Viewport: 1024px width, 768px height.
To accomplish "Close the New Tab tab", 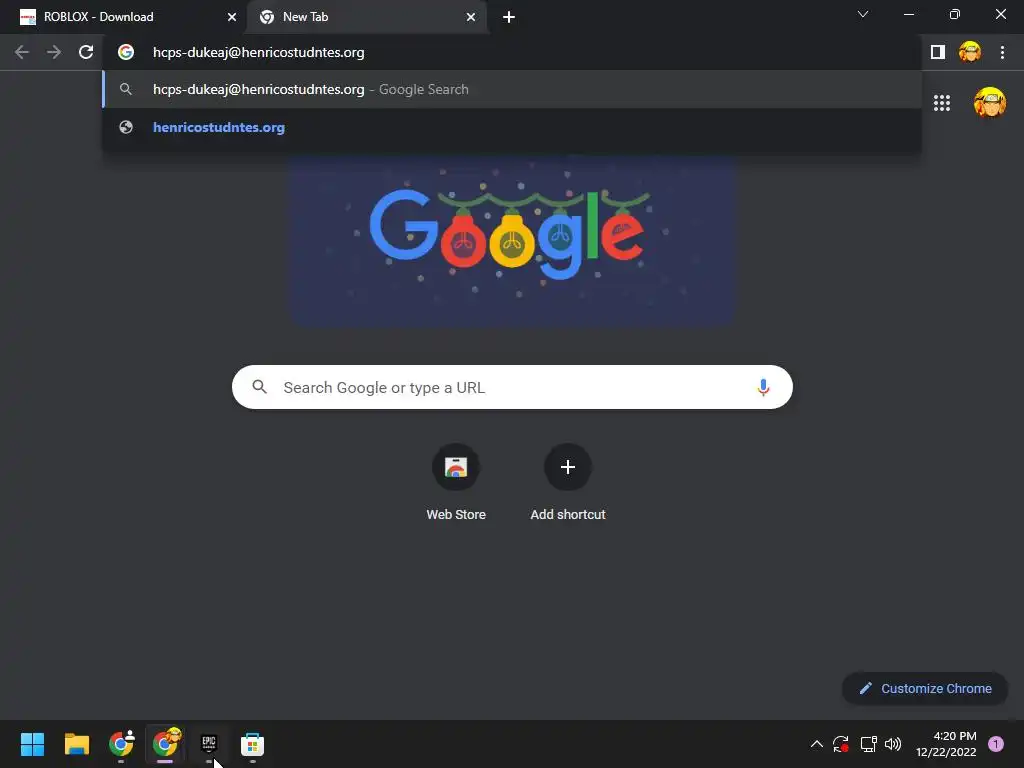I will point(471,17).
